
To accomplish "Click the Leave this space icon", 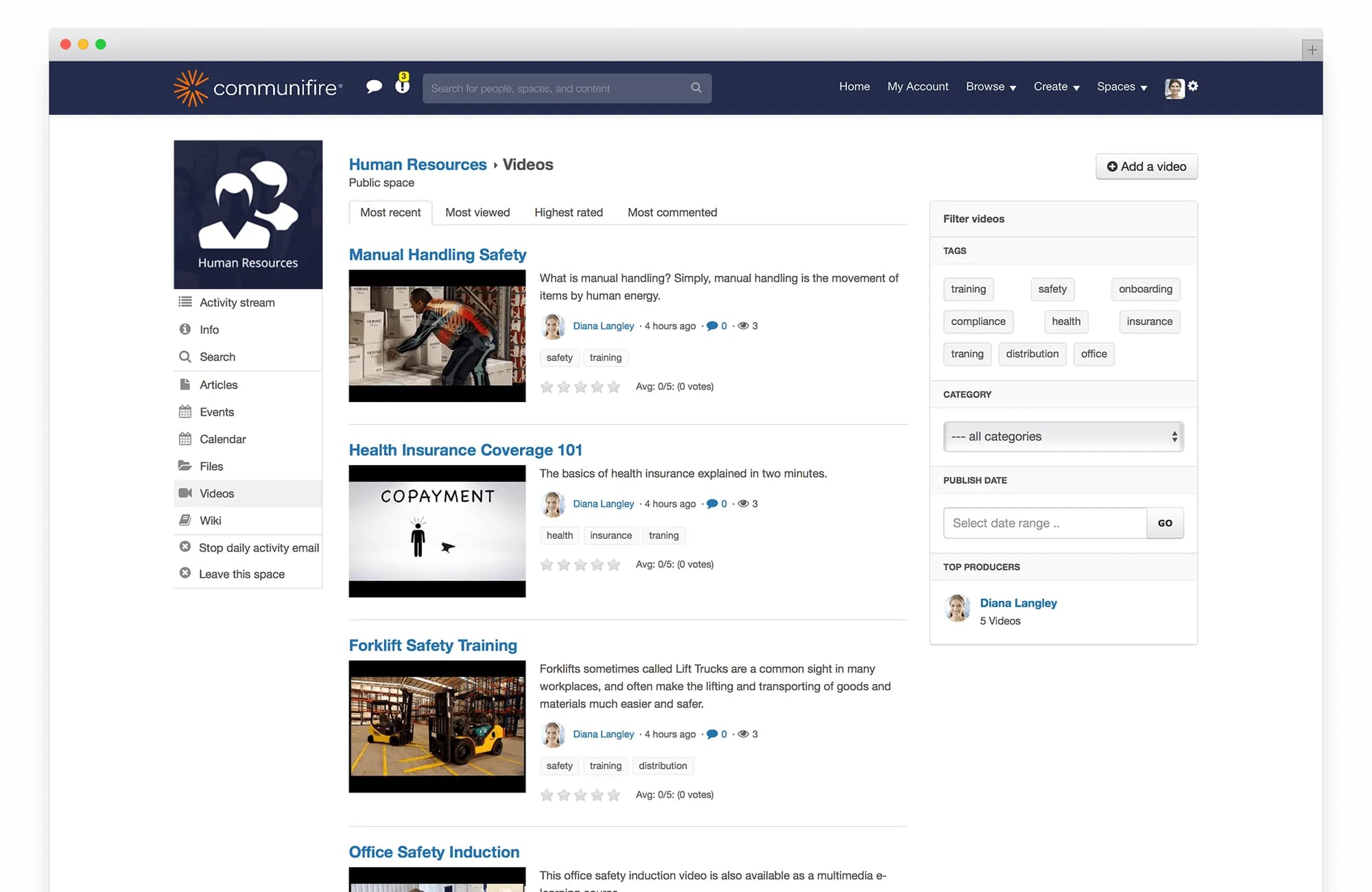I will (x=185, y=573).
